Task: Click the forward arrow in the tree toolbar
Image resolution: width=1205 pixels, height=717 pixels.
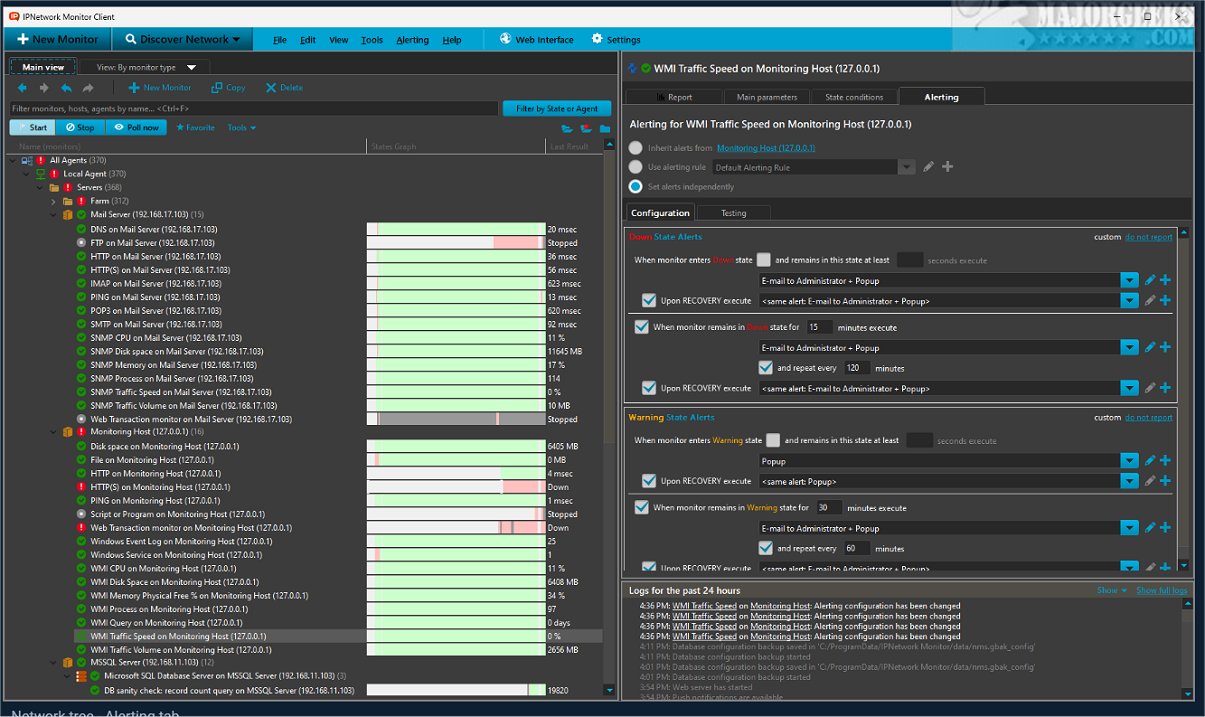Action: [44, 88]
